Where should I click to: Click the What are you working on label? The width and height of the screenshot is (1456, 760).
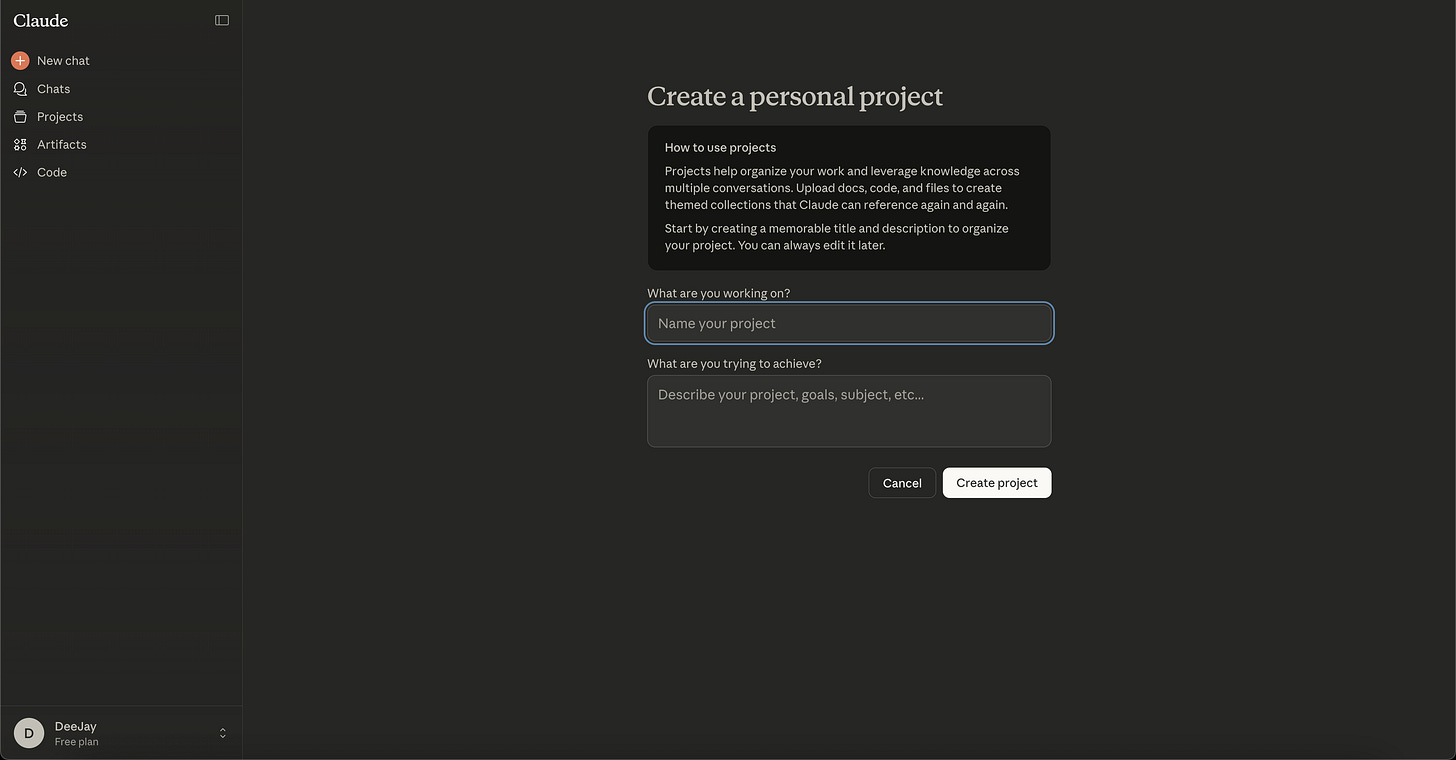719,293
